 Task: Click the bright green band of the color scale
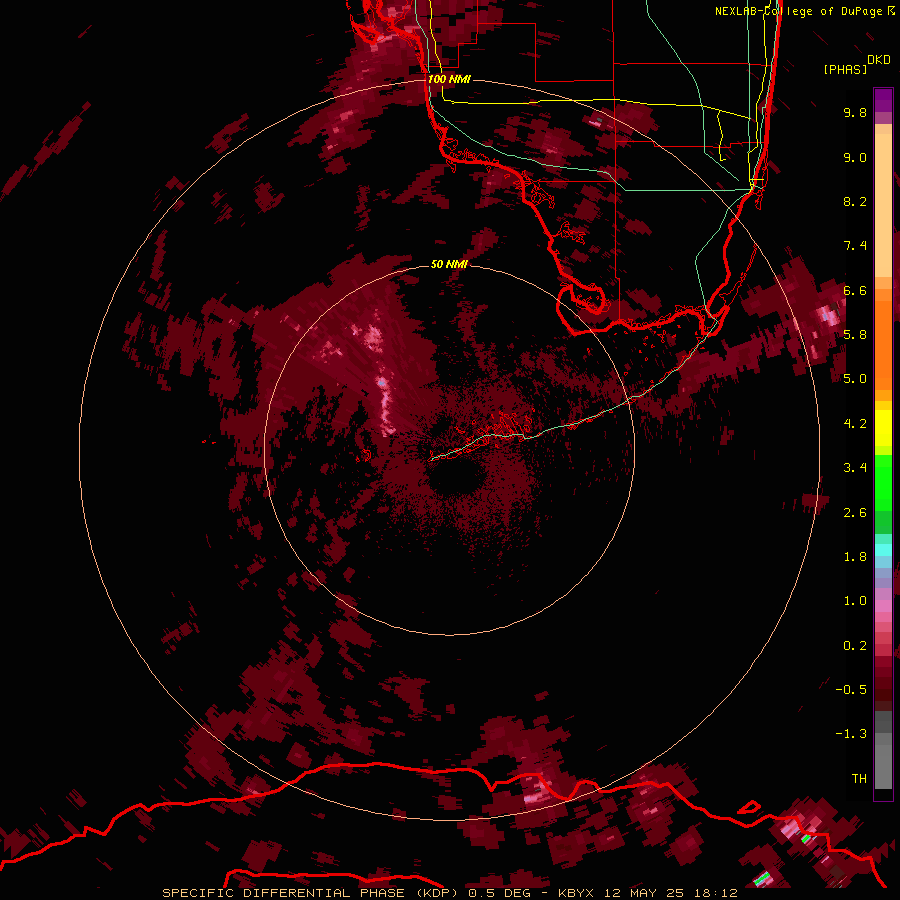pyautogui.click(x=883, y=482)
